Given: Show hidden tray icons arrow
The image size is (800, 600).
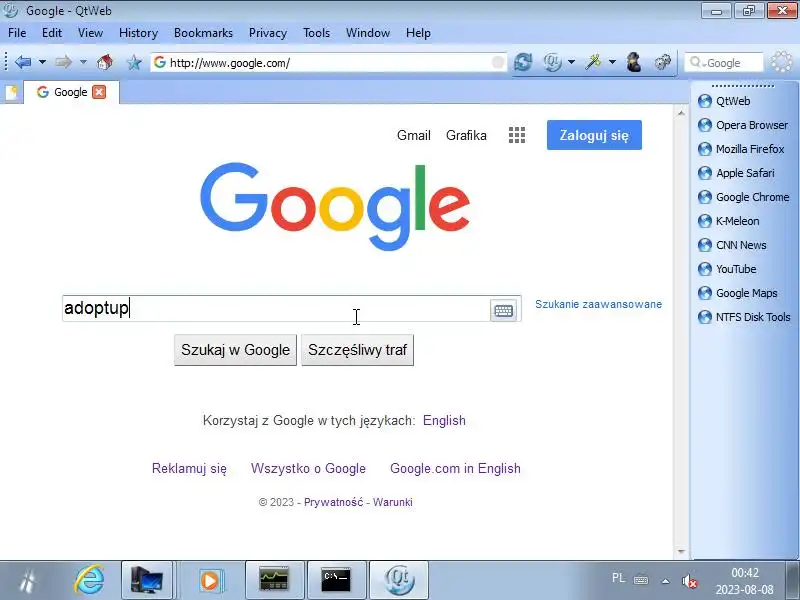Looking at the screenshot, I should tap(665, 581).
